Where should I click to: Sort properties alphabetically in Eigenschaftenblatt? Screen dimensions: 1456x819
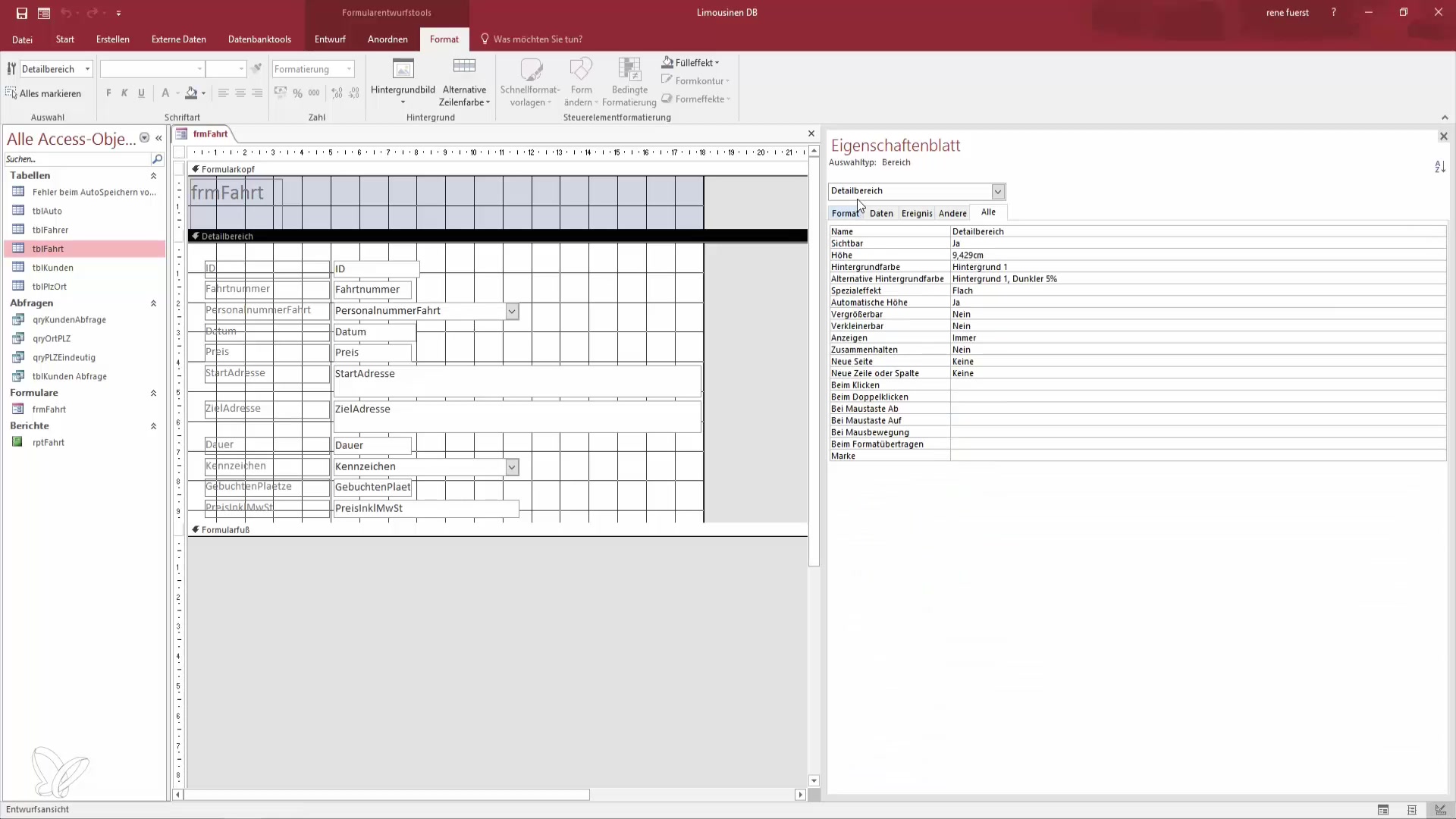[x=1439, y=167]
